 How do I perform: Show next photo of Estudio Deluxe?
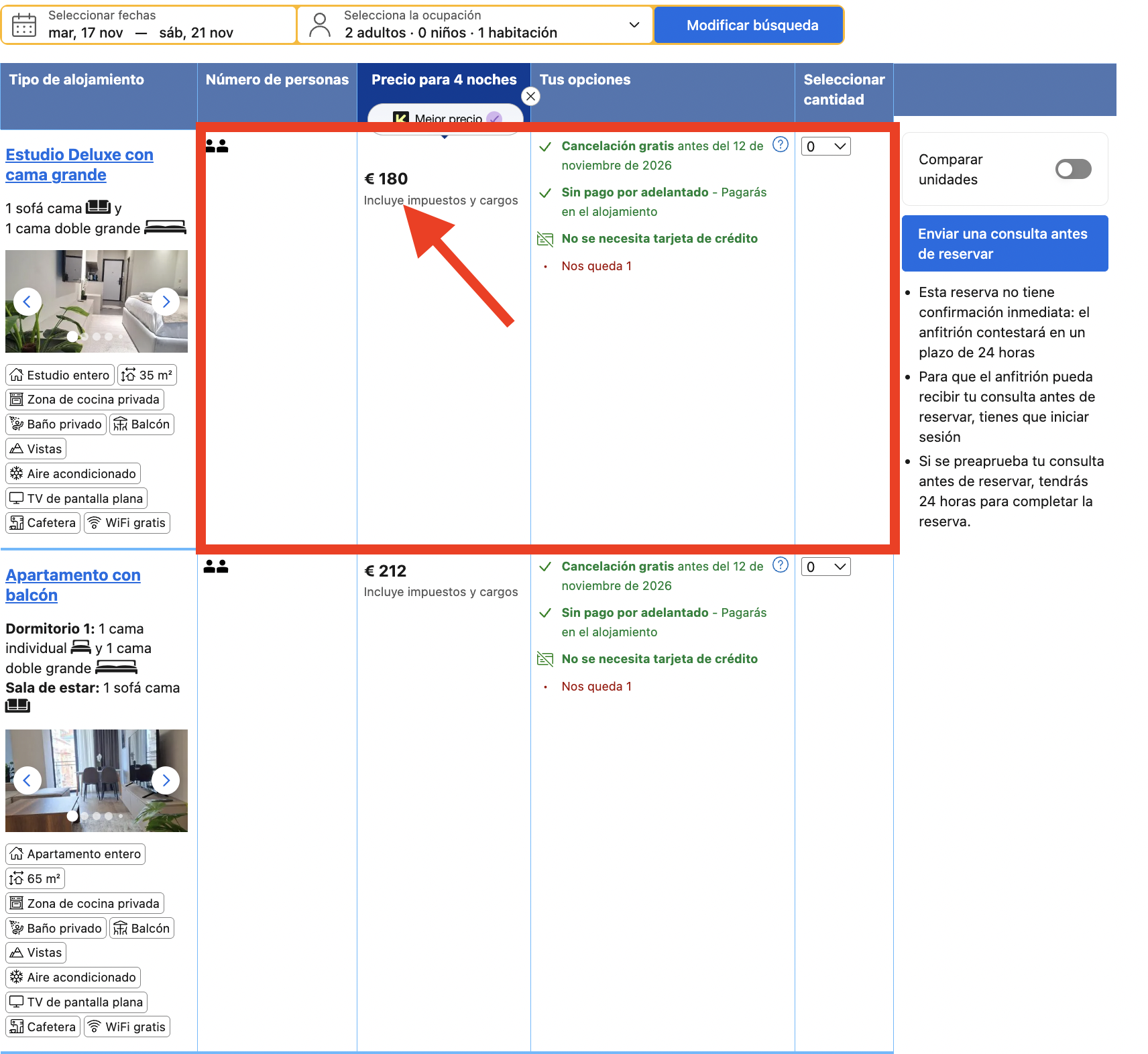click(x=166, y=302)
